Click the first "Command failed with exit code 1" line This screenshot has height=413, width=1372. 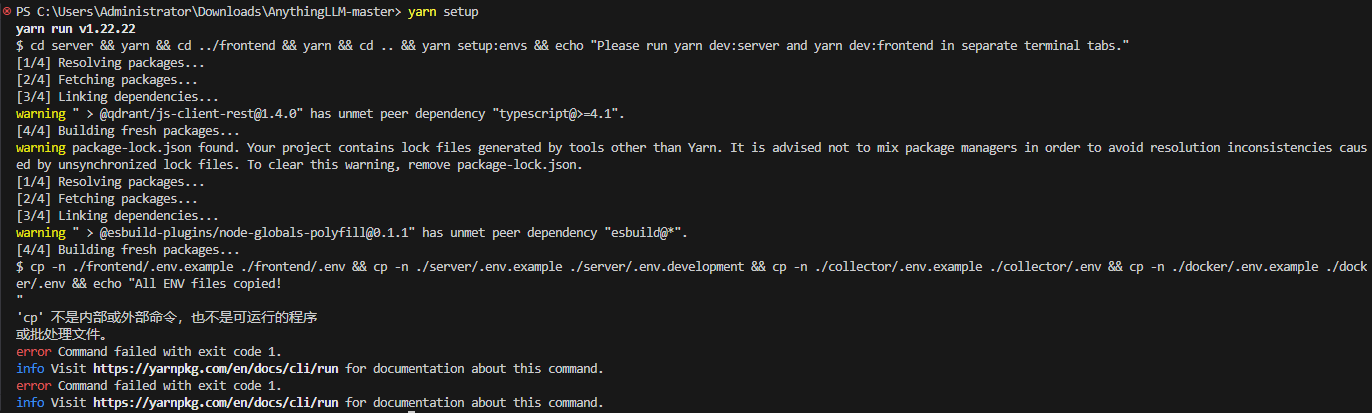point(170,351)
